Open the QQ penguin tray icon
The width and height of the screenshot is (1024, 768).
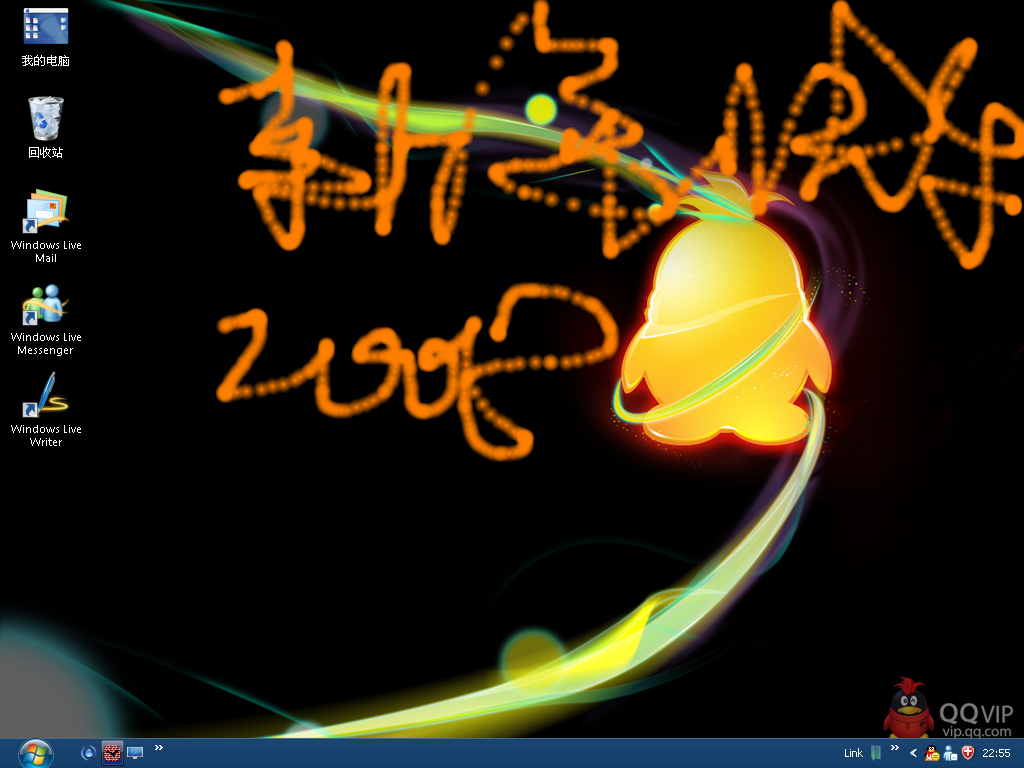[x=932, y=753]
